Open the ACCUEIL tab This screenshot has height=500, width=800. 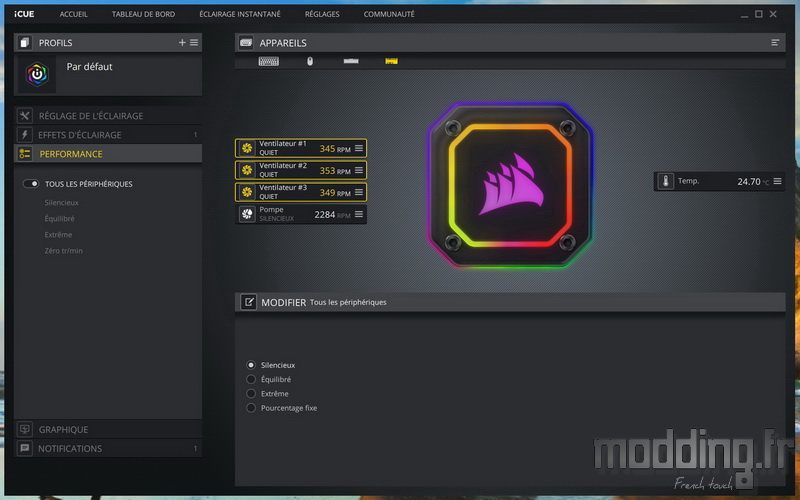coord(73,14)
